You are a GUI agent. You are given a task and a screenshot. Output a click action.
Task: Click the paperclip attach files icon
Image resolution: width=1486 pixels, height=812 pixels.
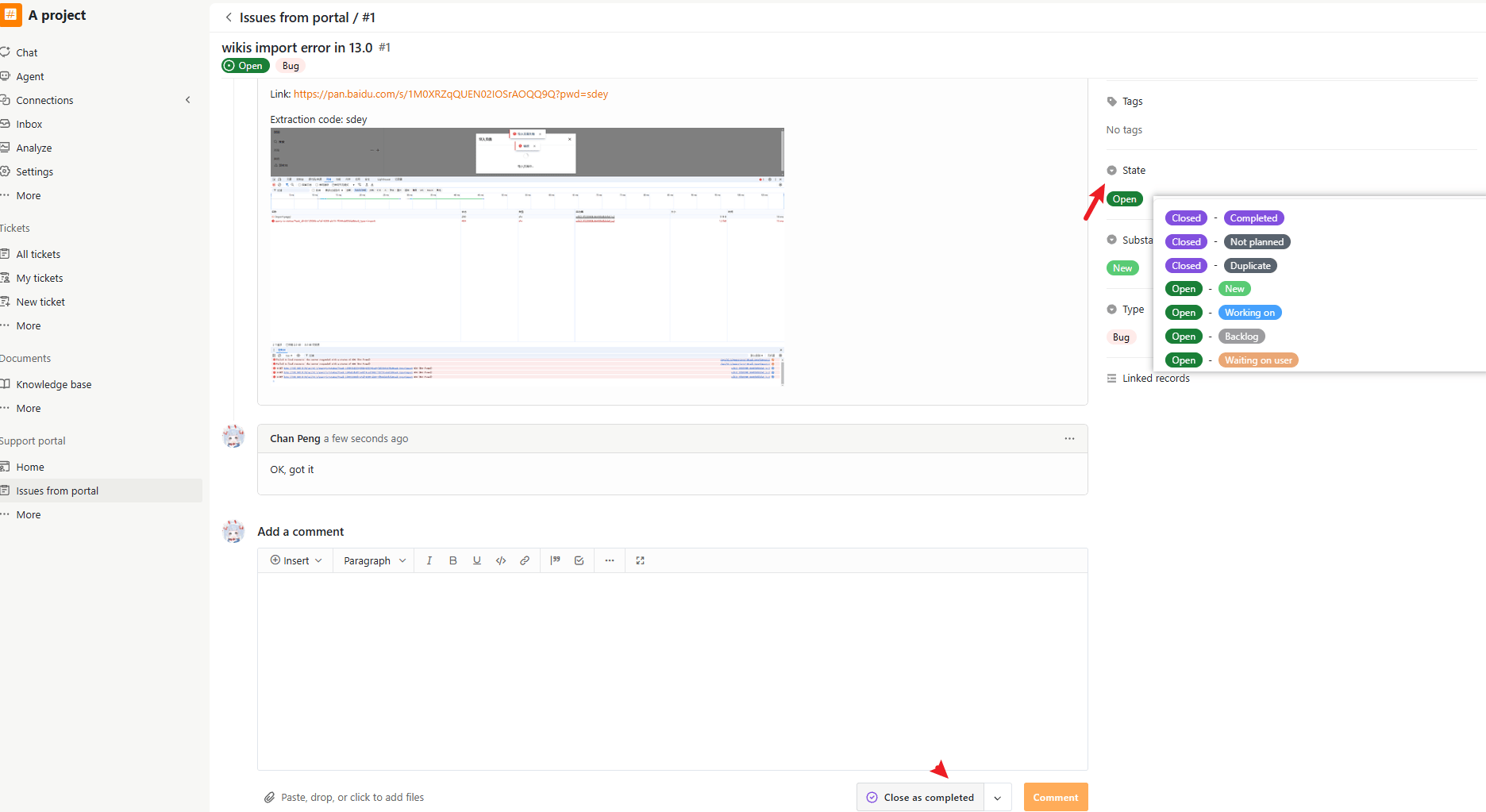point(270,797)
